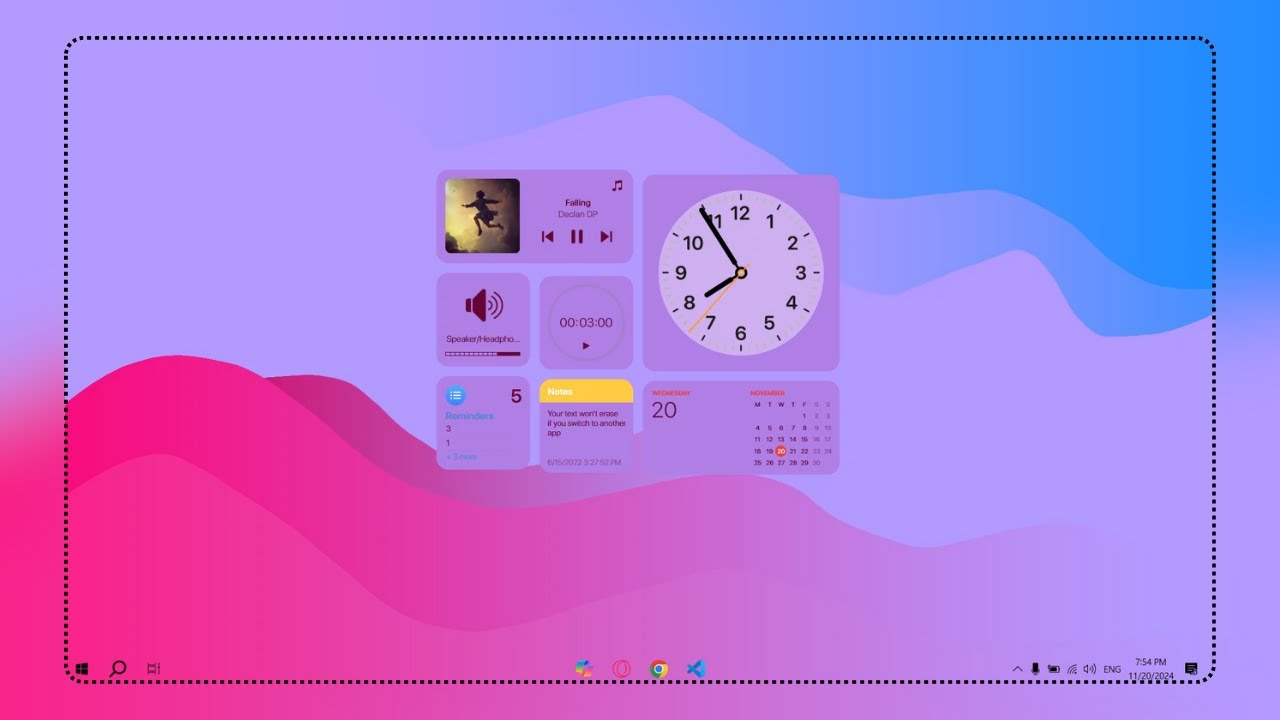Click the NOVEMBER month label
The image size is (1280, 720).
[768, 393]
